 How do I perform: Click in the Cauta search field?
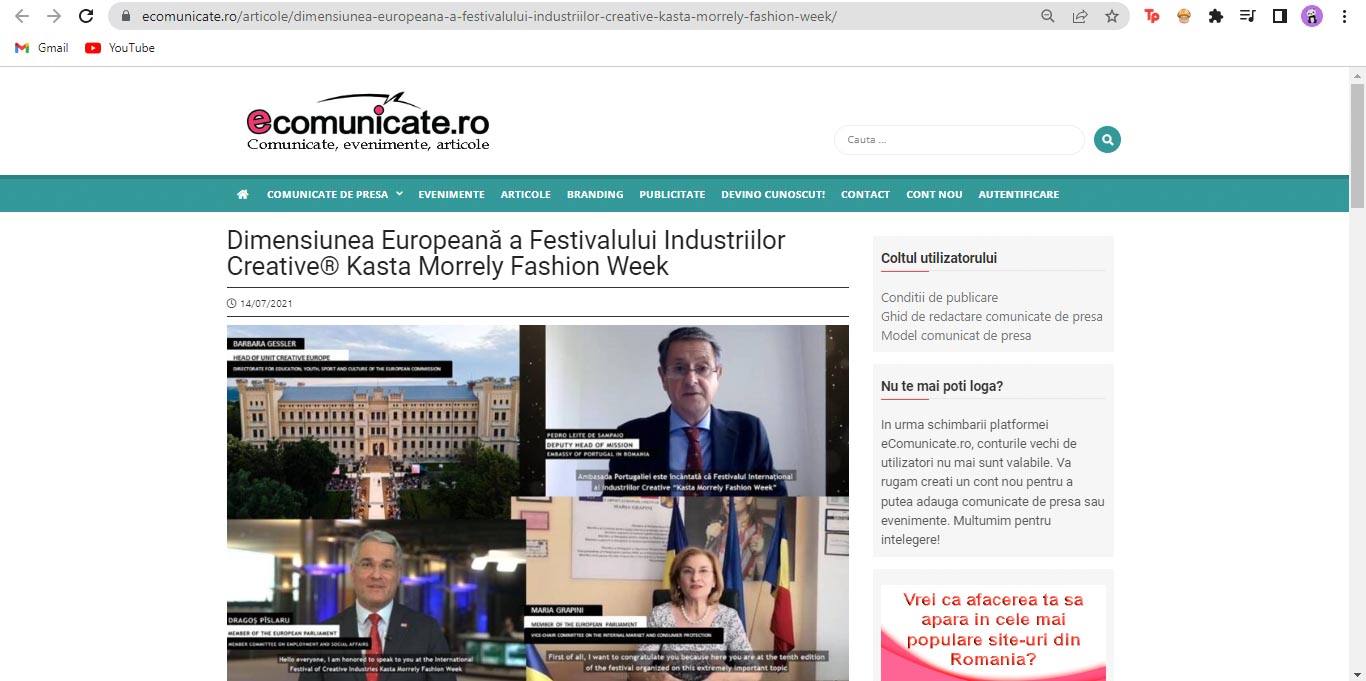point(959,140)
